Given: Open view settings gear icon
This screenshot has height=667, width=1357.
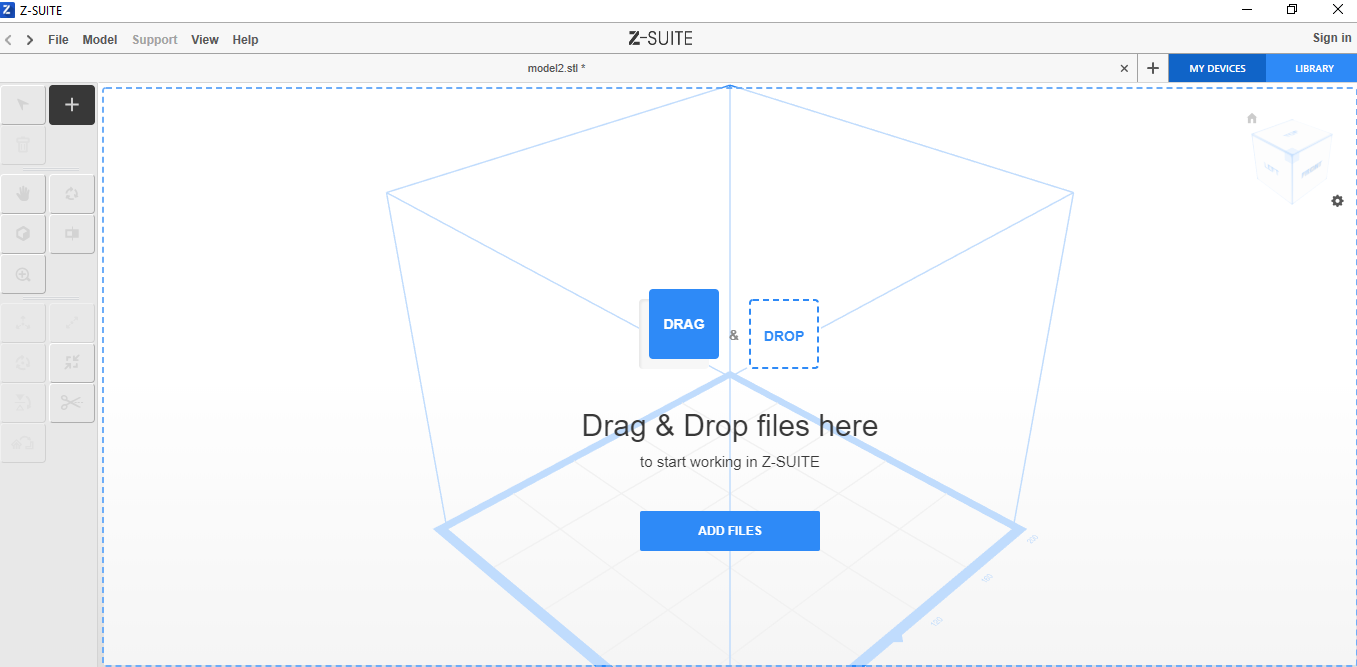Looking at the screenshot, I should (x=1338, y=201).
